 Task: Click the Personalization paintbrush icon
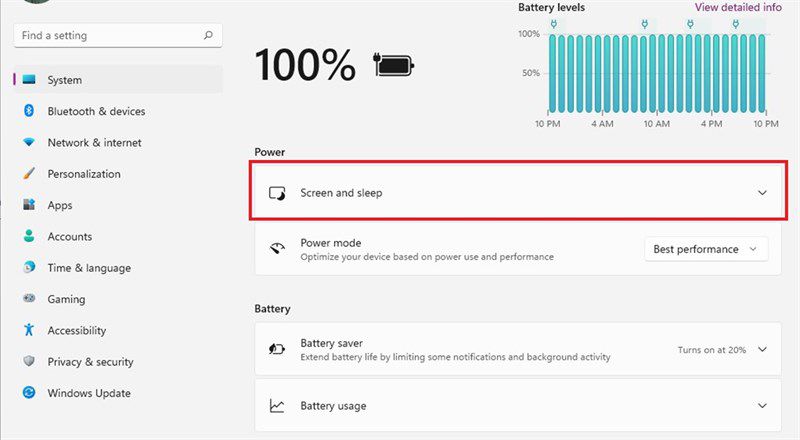click(29, 174)
